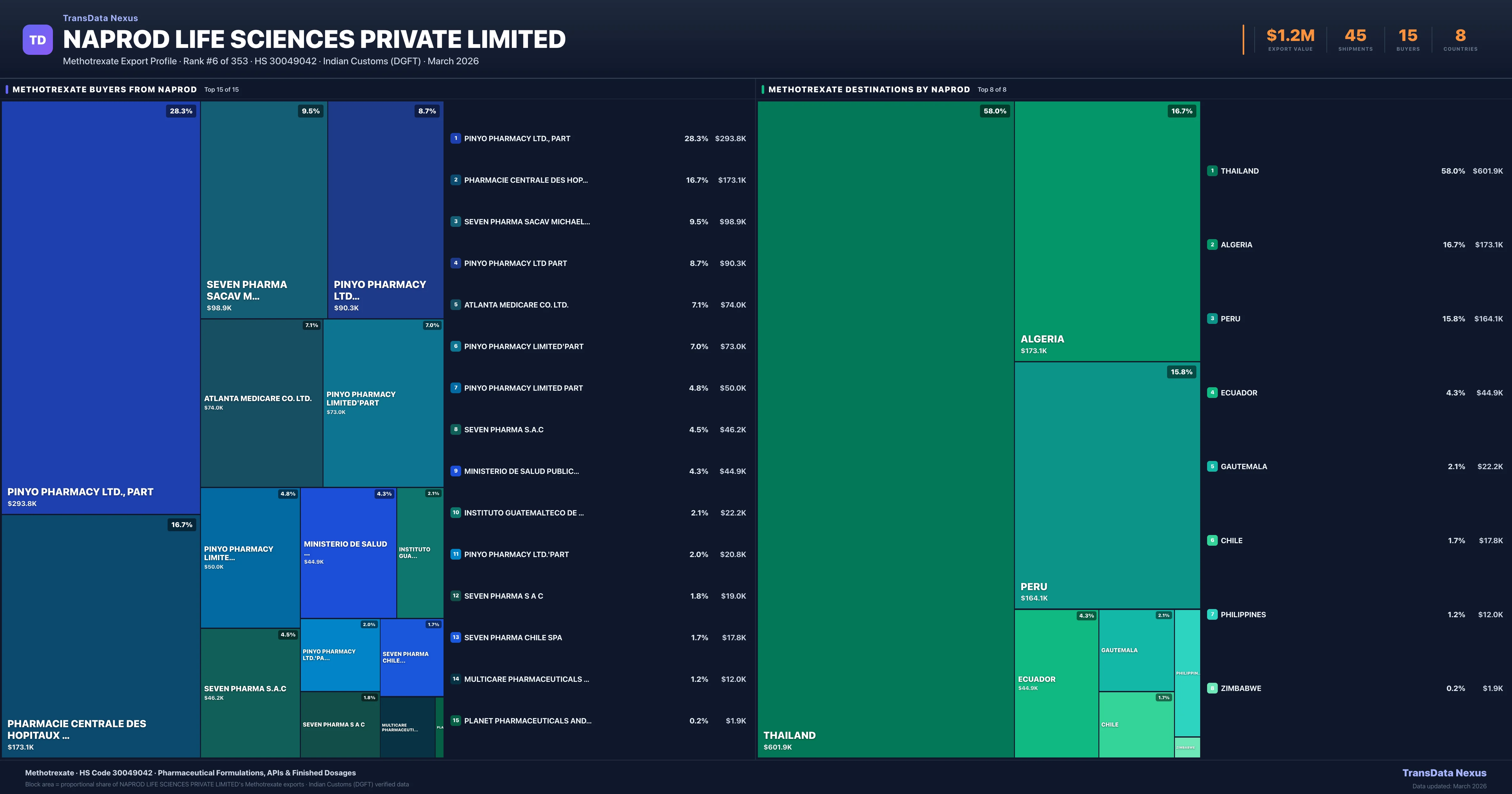1512x794 pixels.
Task: Select the ALGERIA treemap block
Action: pyautogui.click(x=1107, y=231)
